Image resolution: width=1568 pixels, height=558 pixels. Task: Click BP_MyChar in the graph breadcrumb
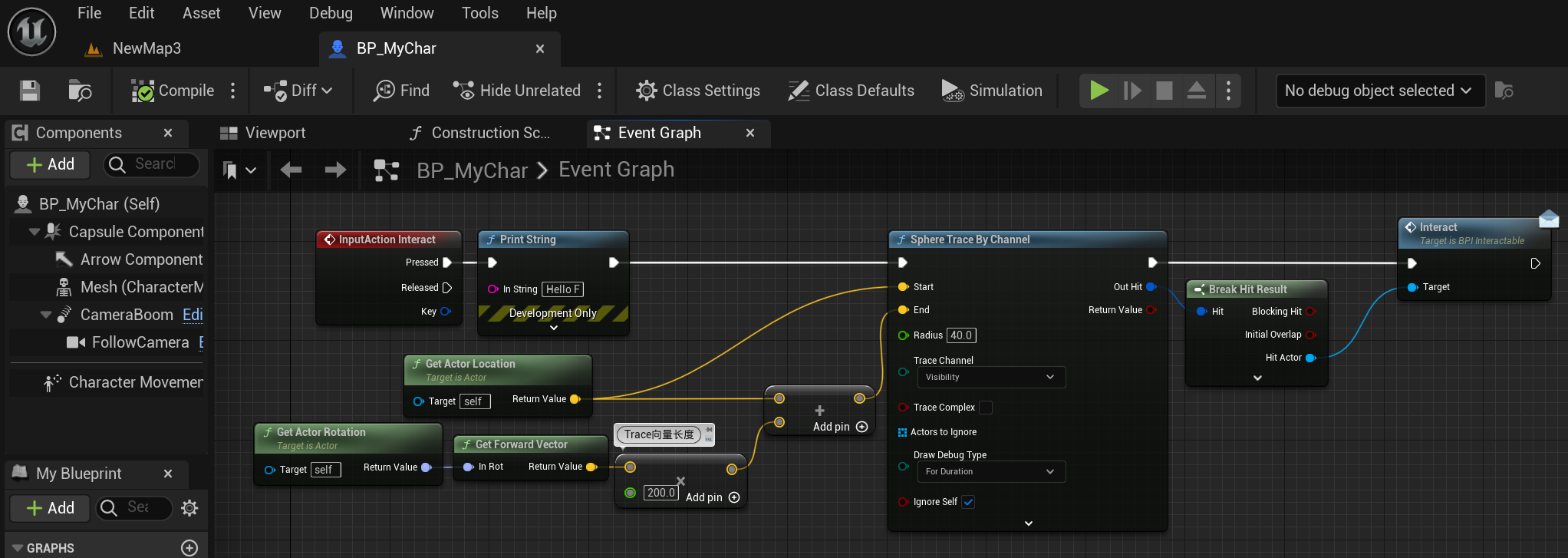tap(472, 170)
